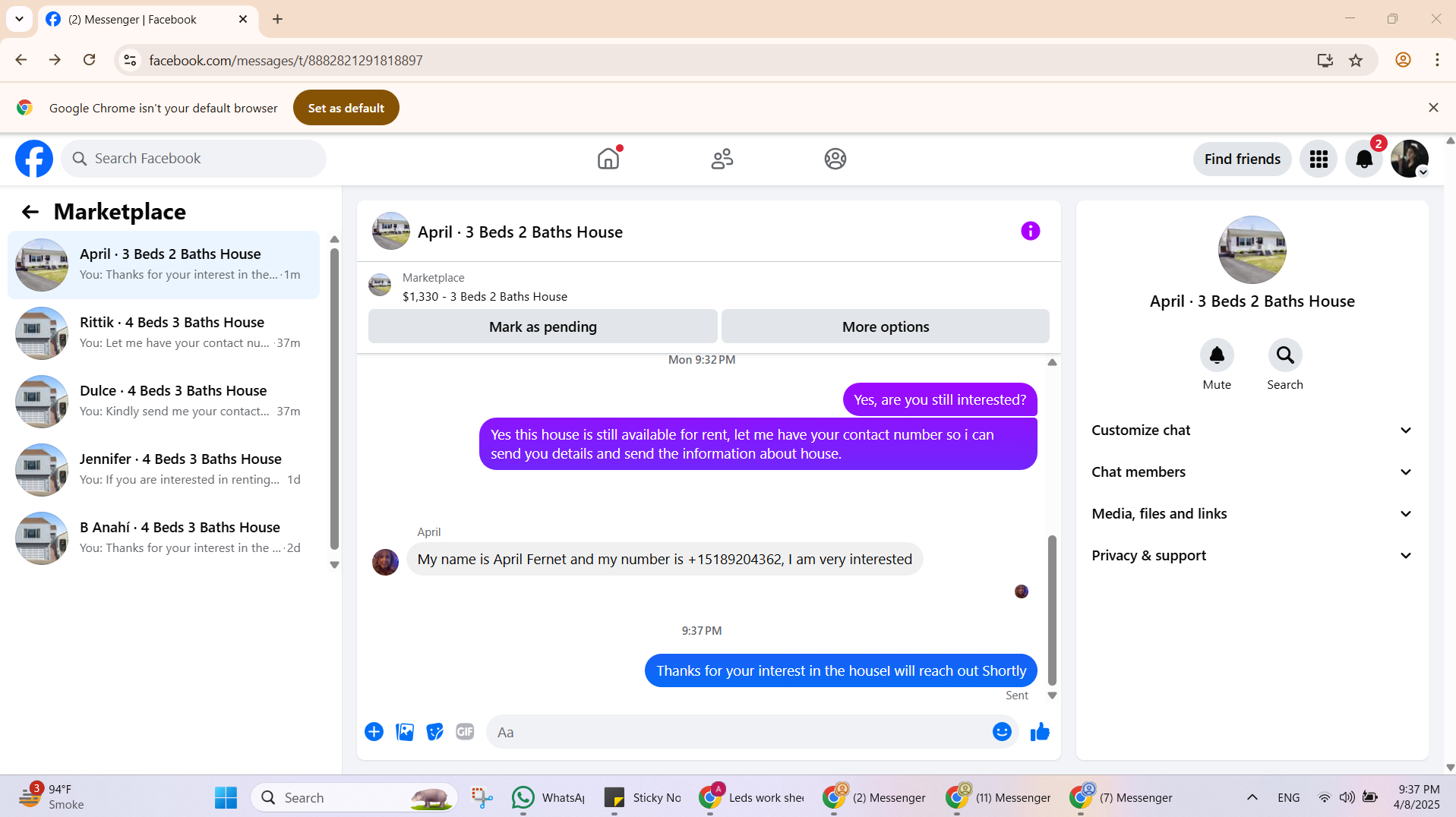The height and width of the screenshot is (817, 1456).
Task: Expand Privacy & support section
Action: tap(1252, 556)
